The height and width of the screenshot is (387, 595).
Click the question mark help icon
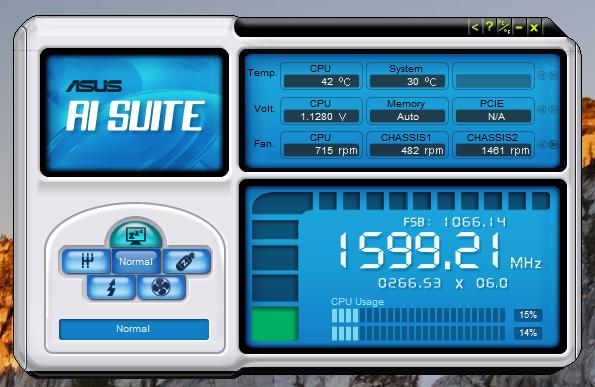pyautogui.click(x=490, y=27)
